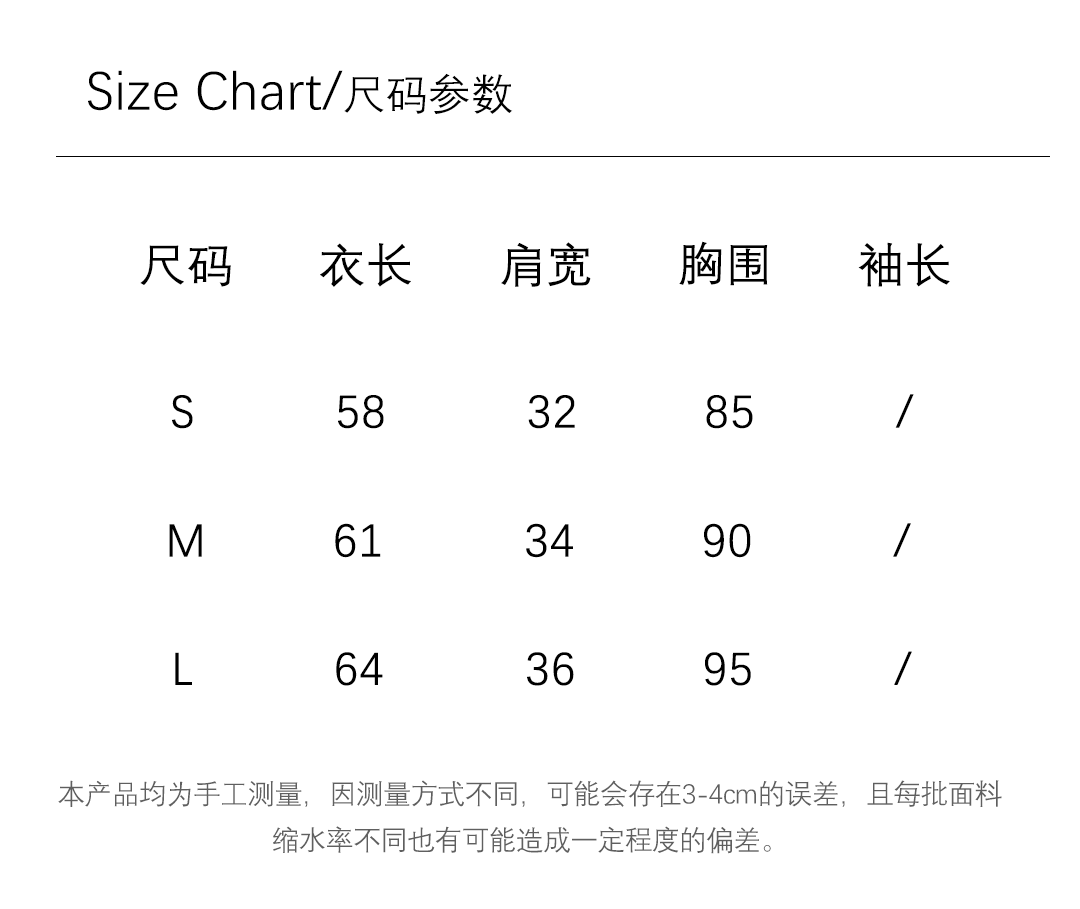Click the garment length value 64

click(358, 670)
